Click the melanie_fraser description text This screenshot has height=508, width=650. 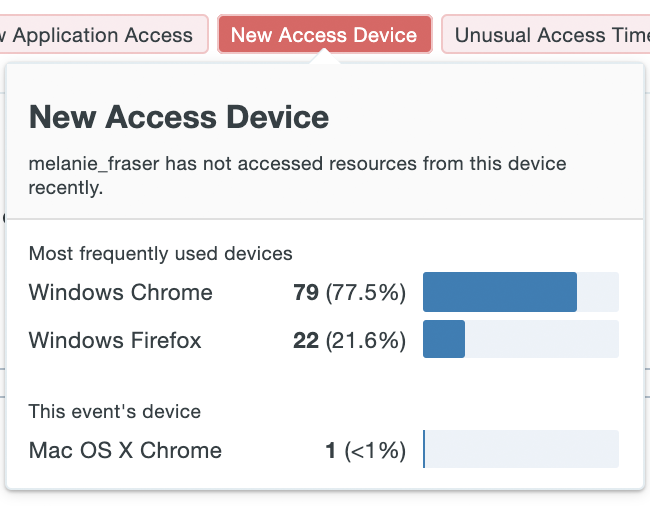coord(297,175)
